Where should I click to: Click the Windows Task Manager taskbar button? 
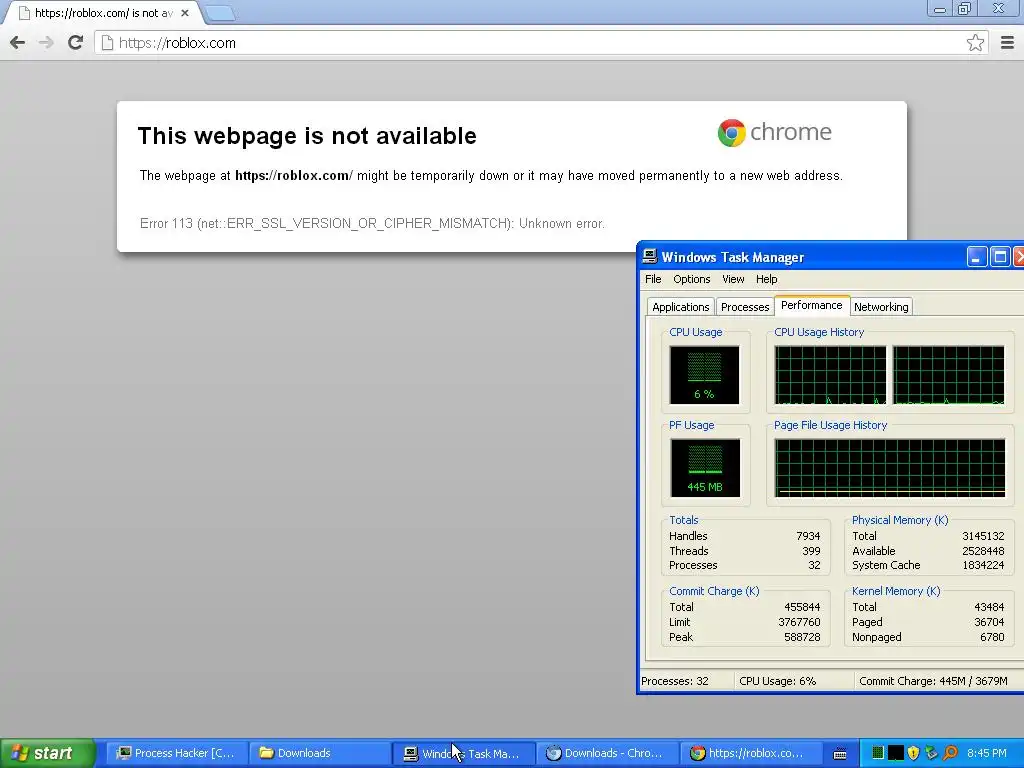click(464, 753)
